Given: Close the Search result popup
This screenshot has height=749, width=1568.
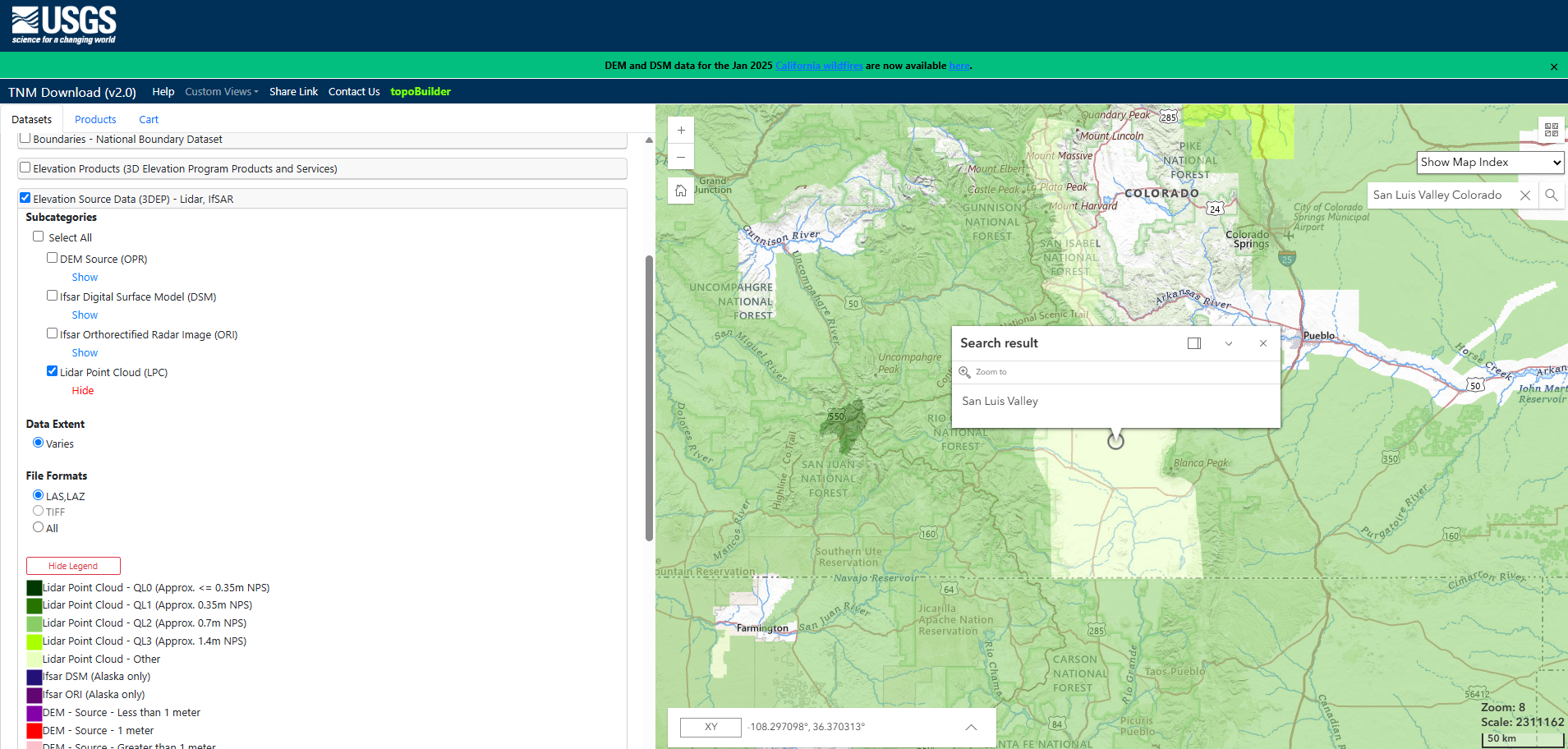Looking at the screenshot, I should [1263, 343].
